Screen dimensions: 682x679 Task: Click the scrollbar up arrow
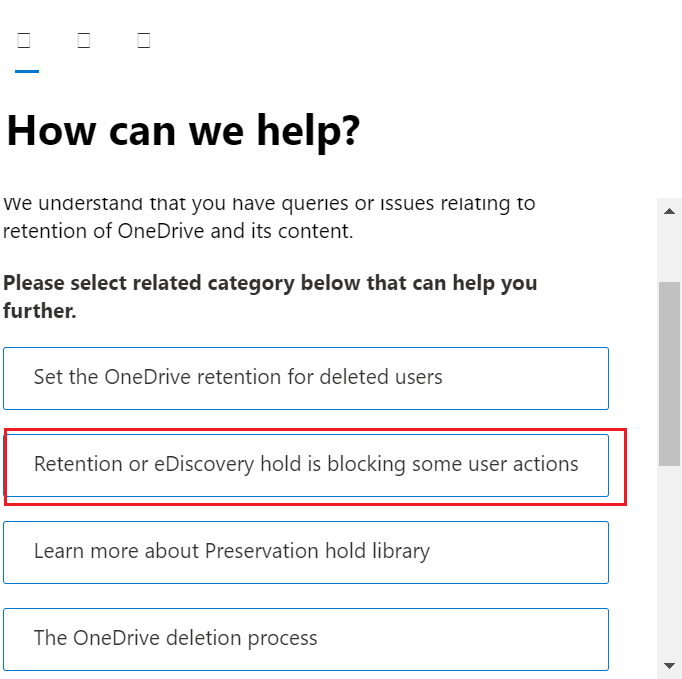pos(669,211)
